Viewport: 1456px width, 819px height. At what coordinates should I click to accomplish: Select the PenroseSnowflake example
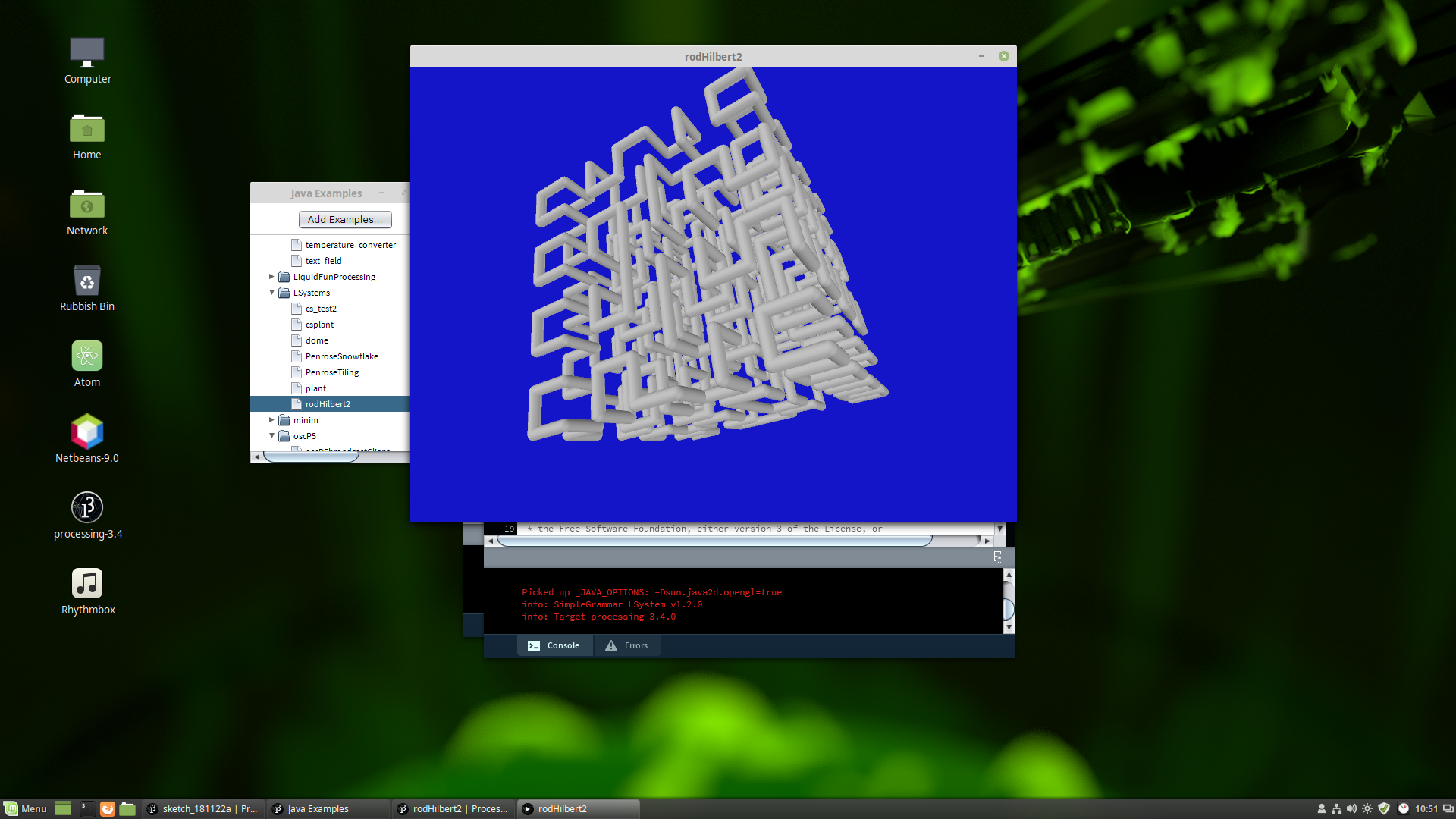[342, 356]
